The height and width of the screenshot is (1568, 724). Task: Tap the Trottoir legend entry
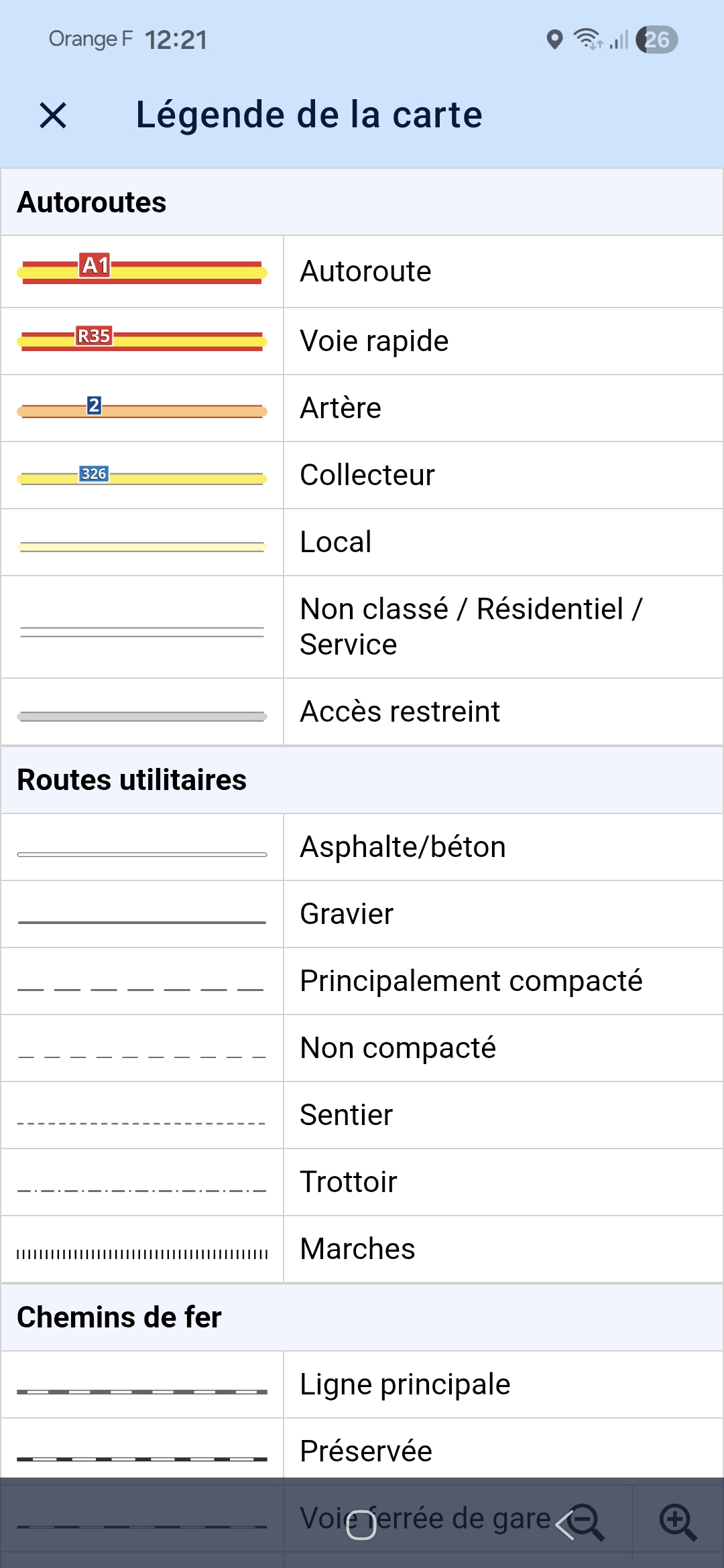coord(362,1182)
